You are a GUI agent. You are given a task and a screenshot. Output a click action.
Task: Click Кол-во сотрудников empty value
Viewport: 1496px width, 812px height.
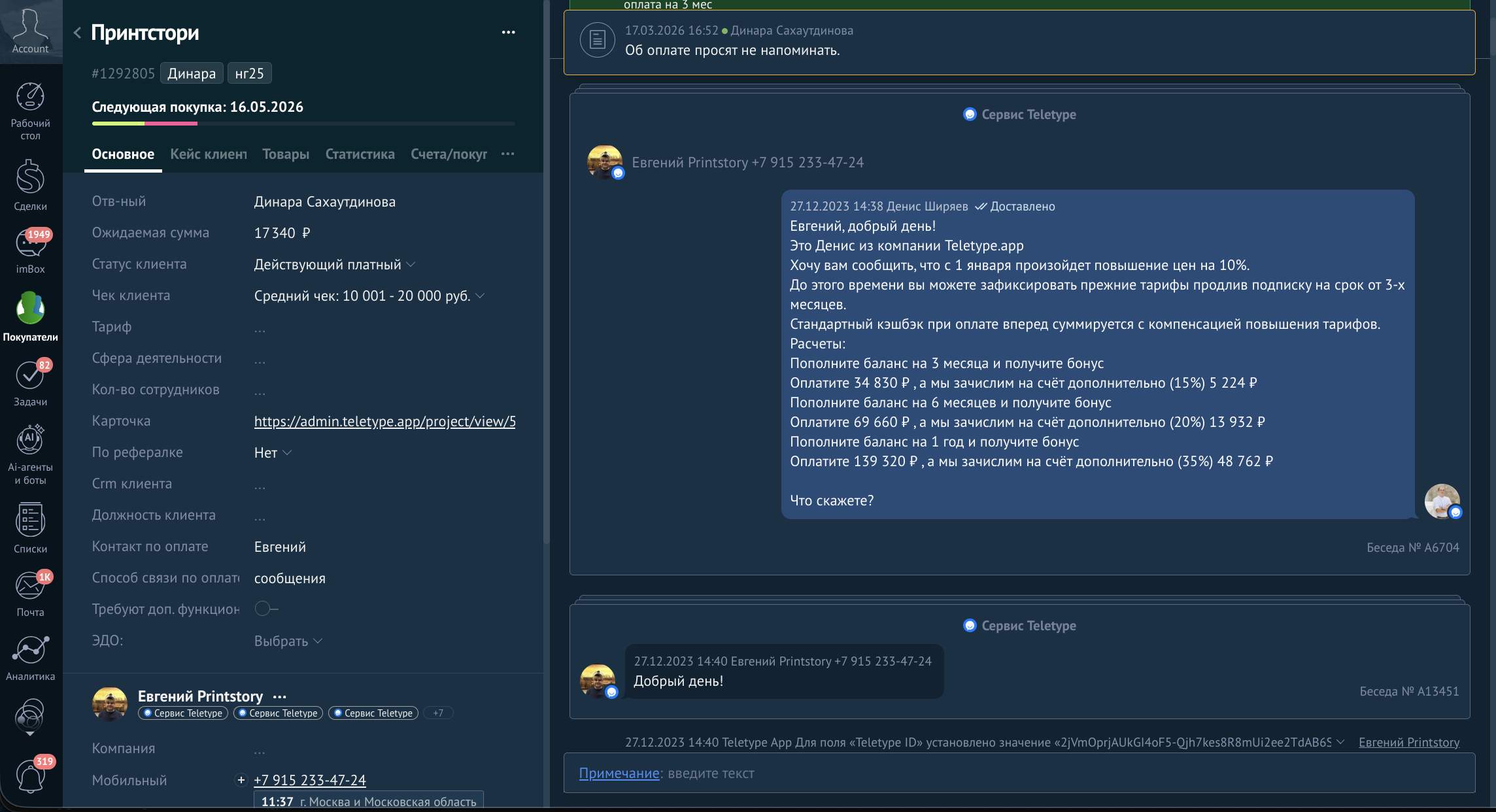pyautogui.click(x=260, y=390)
